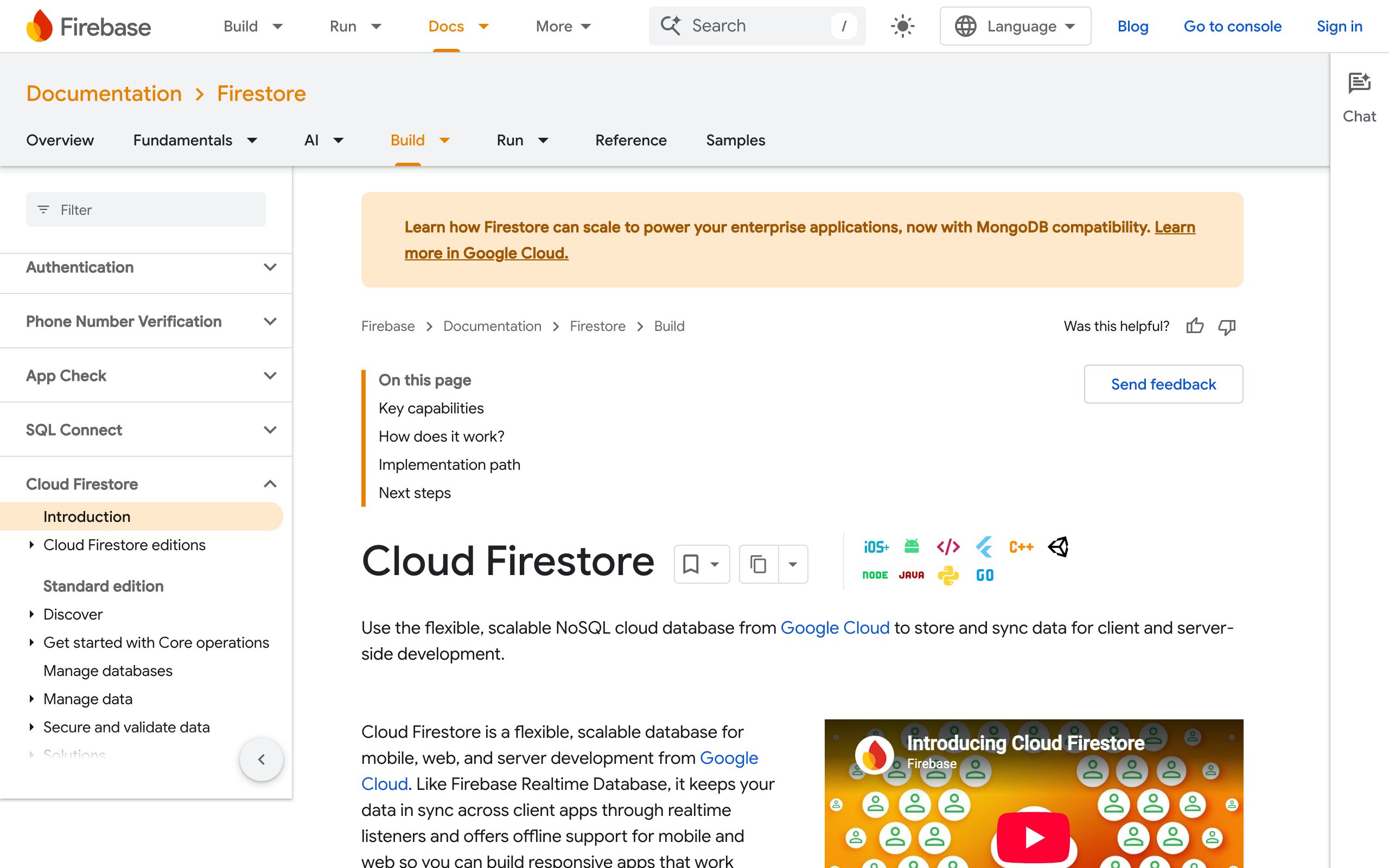The image size is (1389, 868).
Task: Open the copy page dropdown arrow
Action: [x=793, y=564]
